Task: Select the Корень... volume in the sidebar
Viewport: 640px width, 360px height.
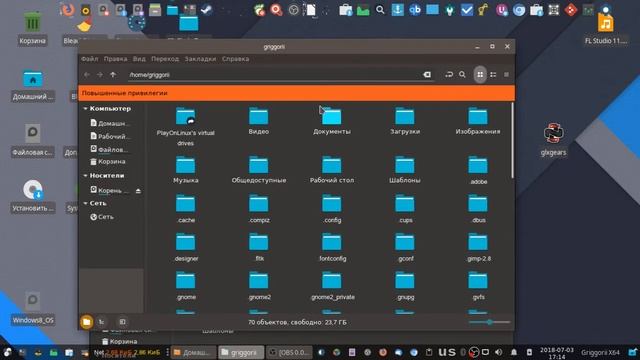Action: tap(109, 190)
